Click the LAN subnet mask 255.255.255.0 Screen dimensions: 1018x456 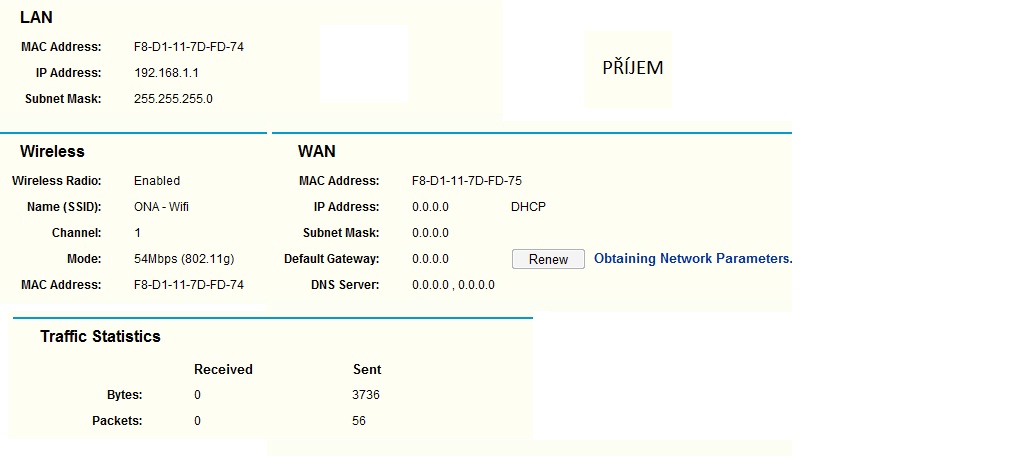pyautogui.click(x=173, y=99)
